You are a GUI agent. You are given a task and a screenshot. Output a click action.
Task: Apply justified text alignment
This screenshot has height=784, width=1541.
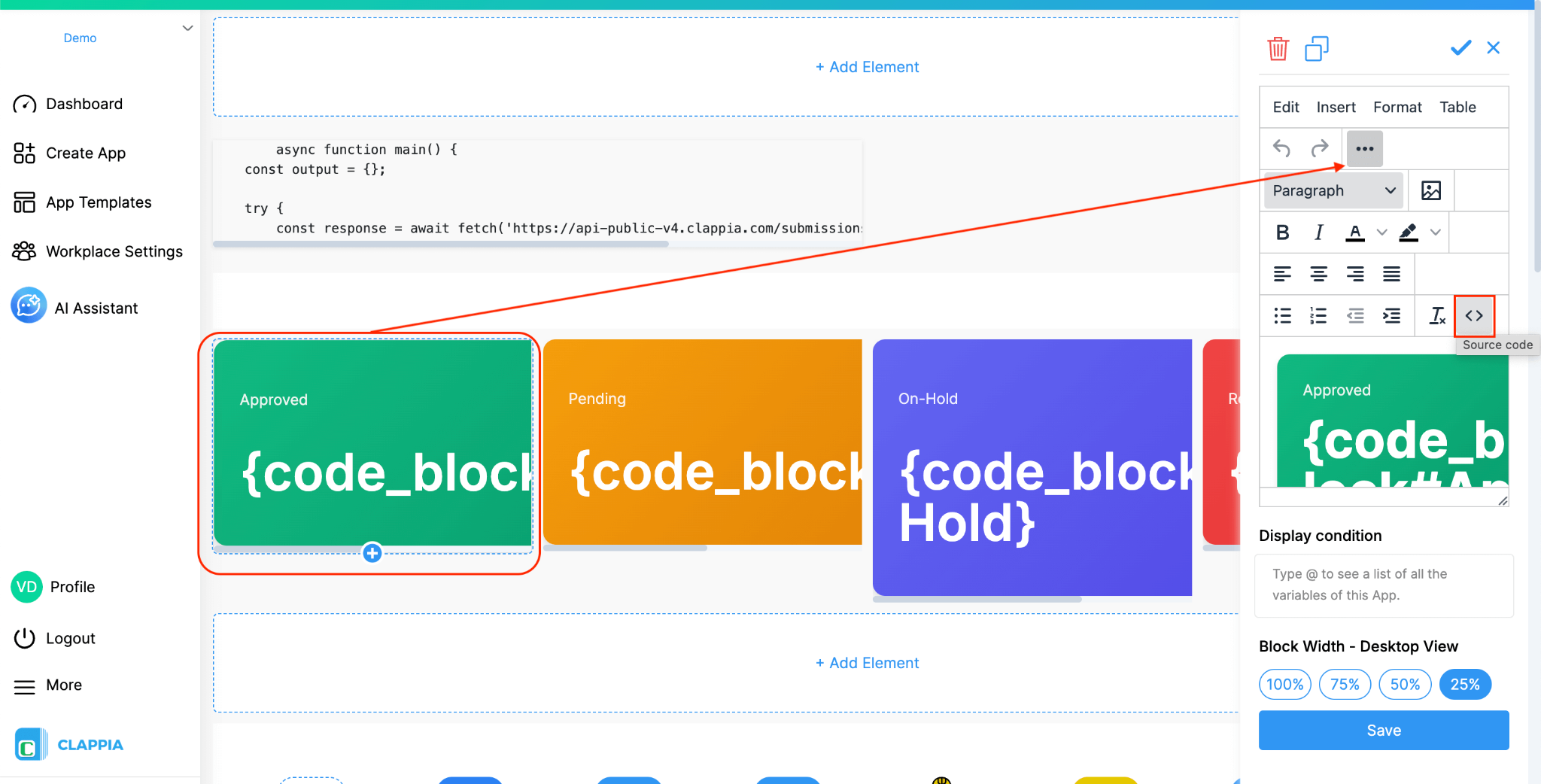(1393, 273)
